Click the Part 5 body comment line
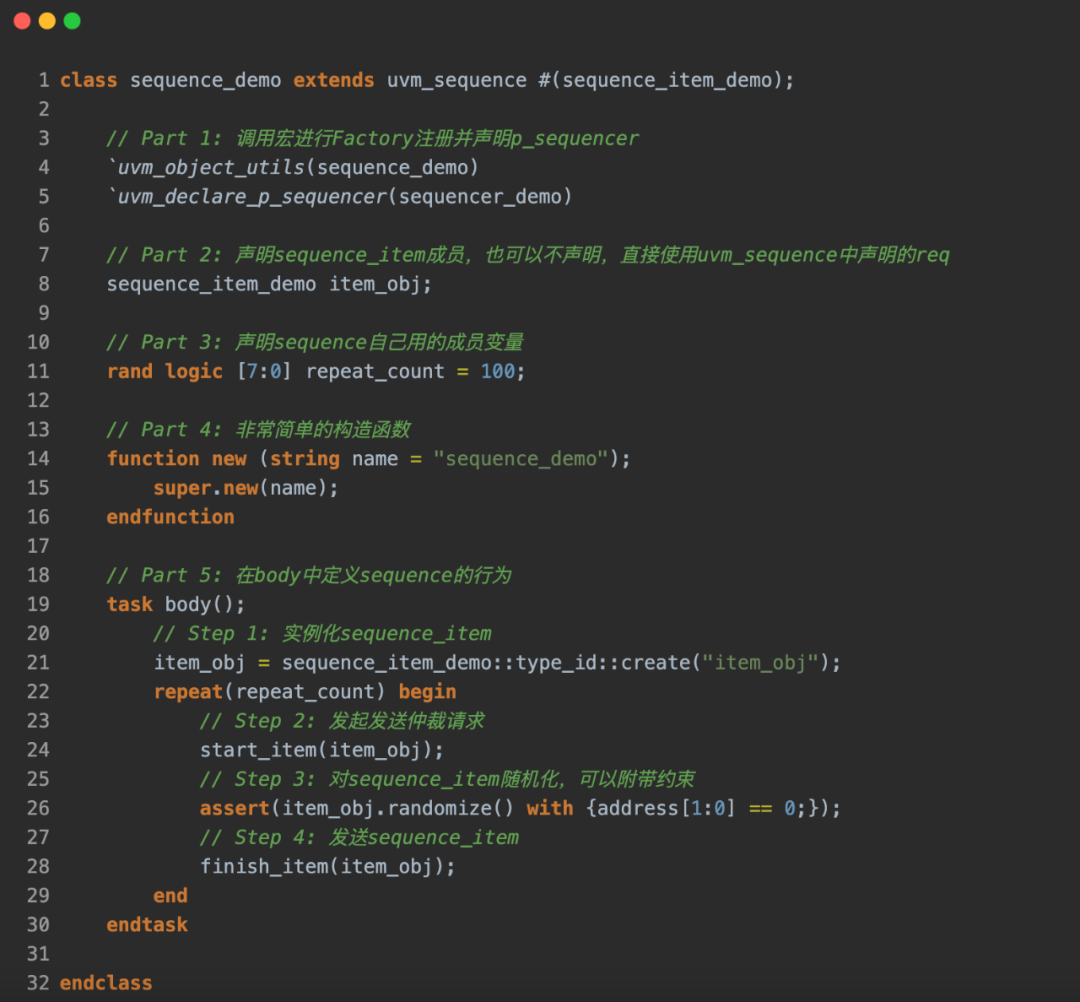 (309, 575)
